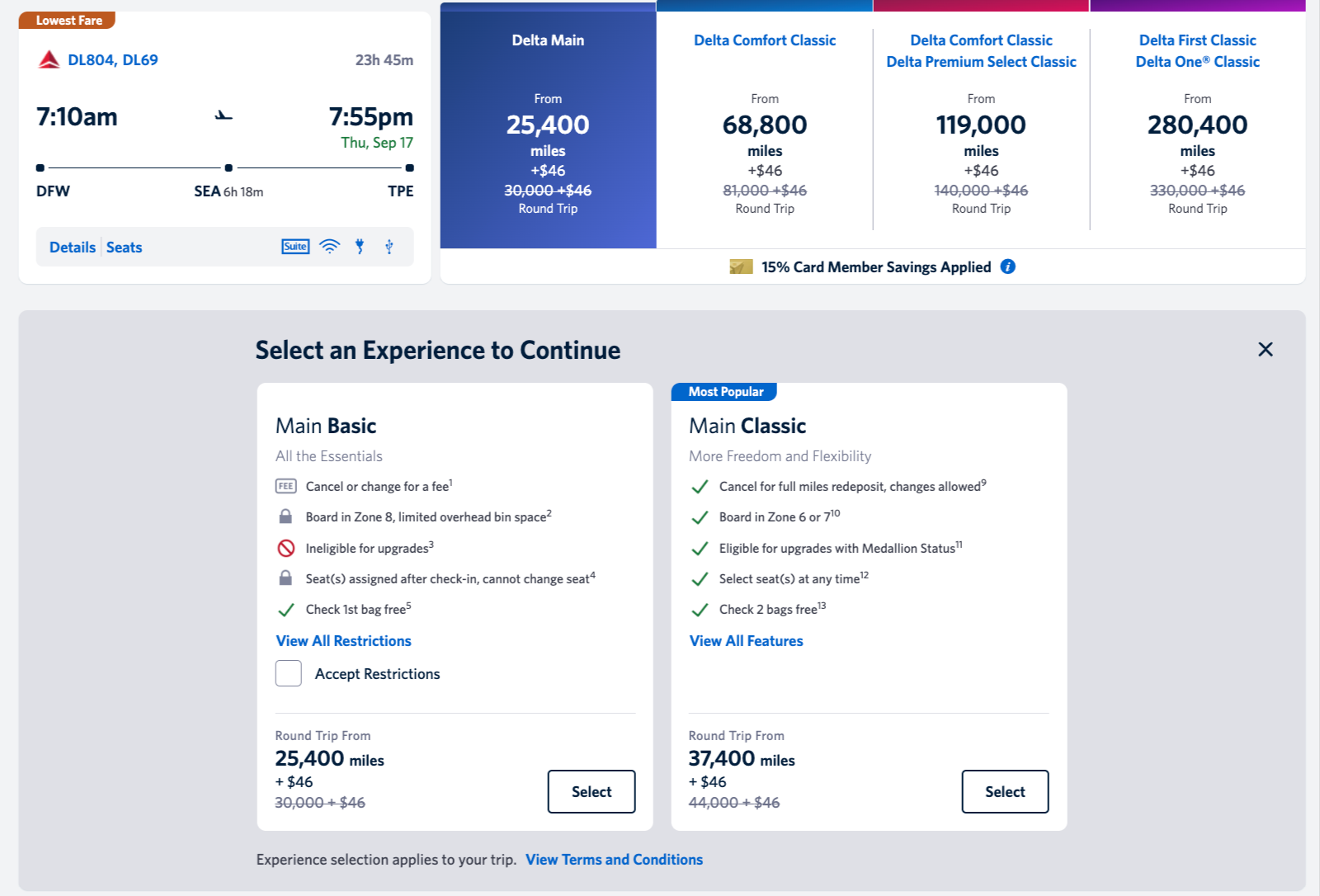Select the Delta Comfort Classic 68,800 miles fare
The height and width of the screenshot is (896, 1320).
click(x=765, y=125)
